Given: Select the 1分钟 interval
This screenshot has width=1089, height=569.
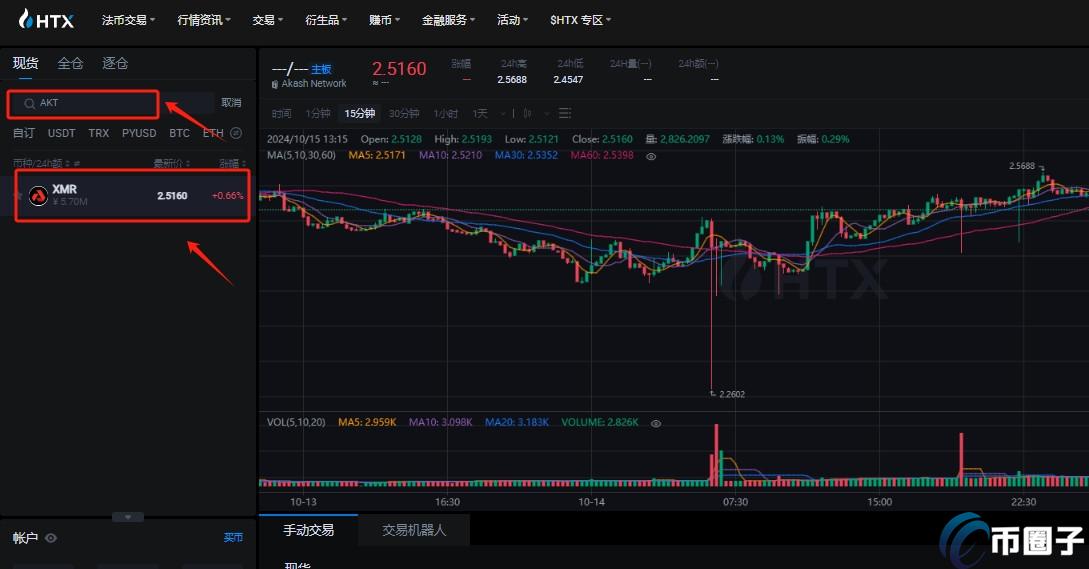Looking at the screenshot, I should click(x=317, y=113).
